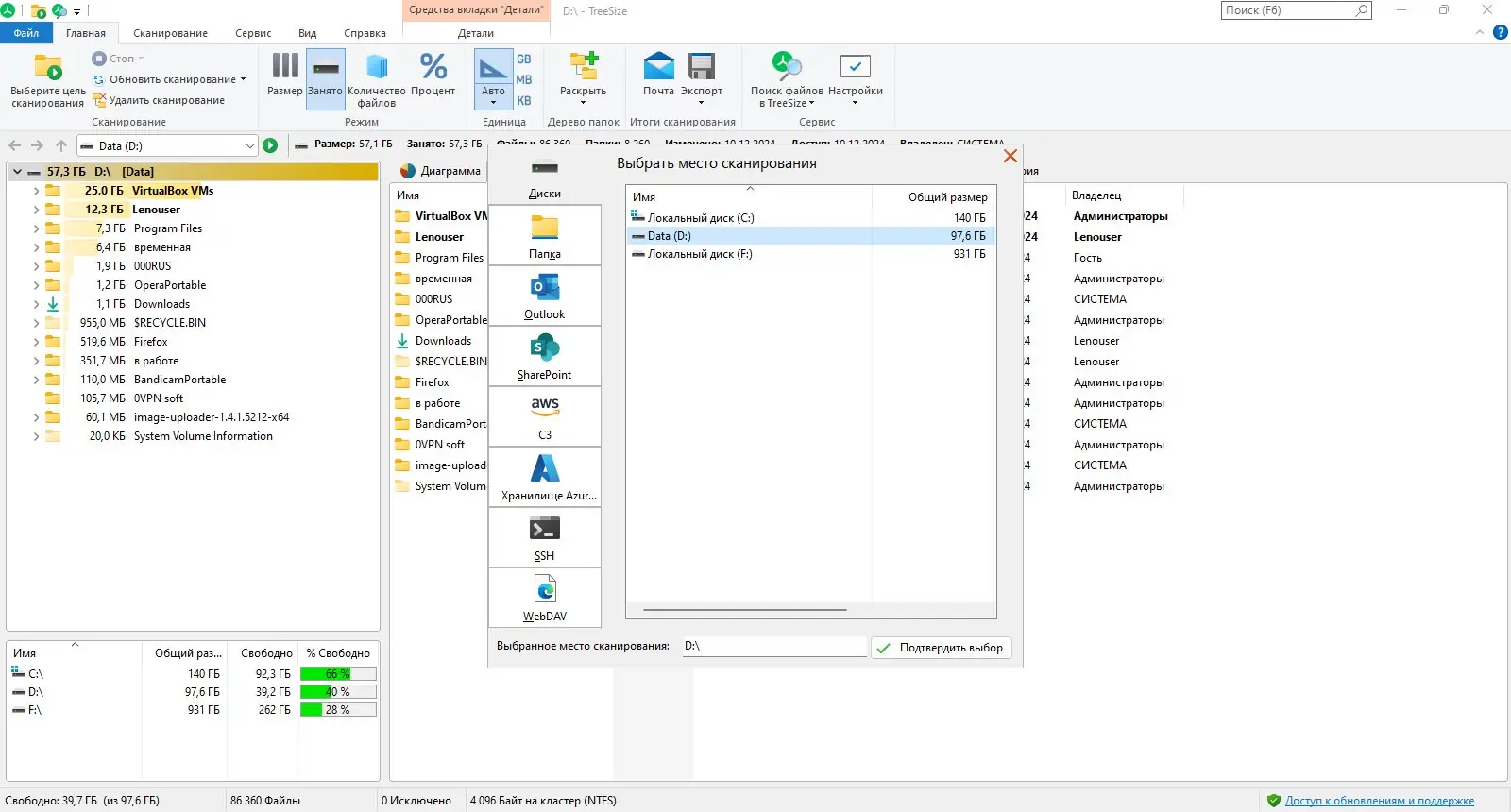Open the Сервис ribbon tab
The image size is (1511, 812).
coord(253,33)
